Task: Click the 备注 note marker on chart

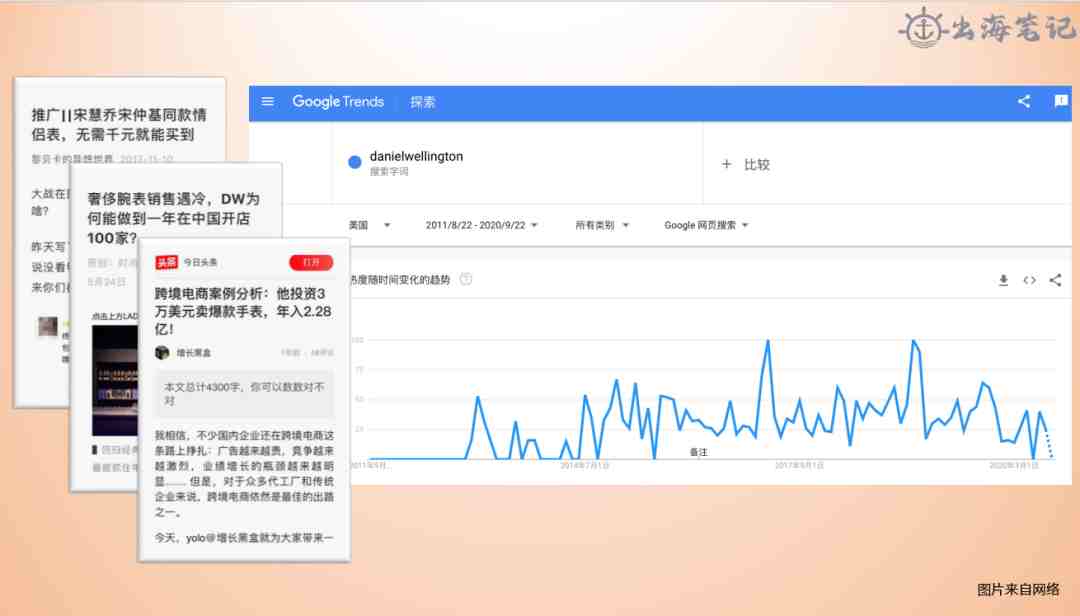Action: coord(698,453)
